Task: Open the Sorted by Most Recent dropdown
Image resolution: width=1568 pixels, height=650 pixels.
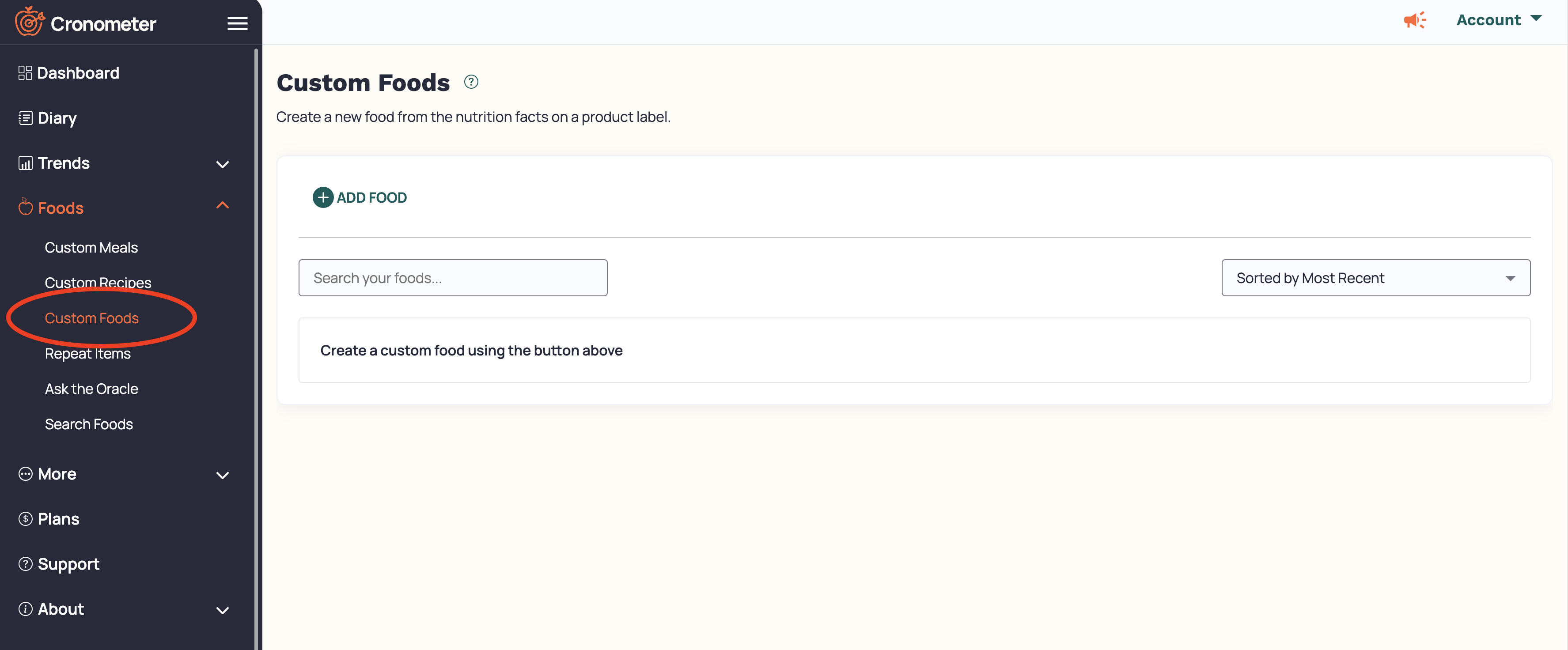Action: coord(1375,277)
